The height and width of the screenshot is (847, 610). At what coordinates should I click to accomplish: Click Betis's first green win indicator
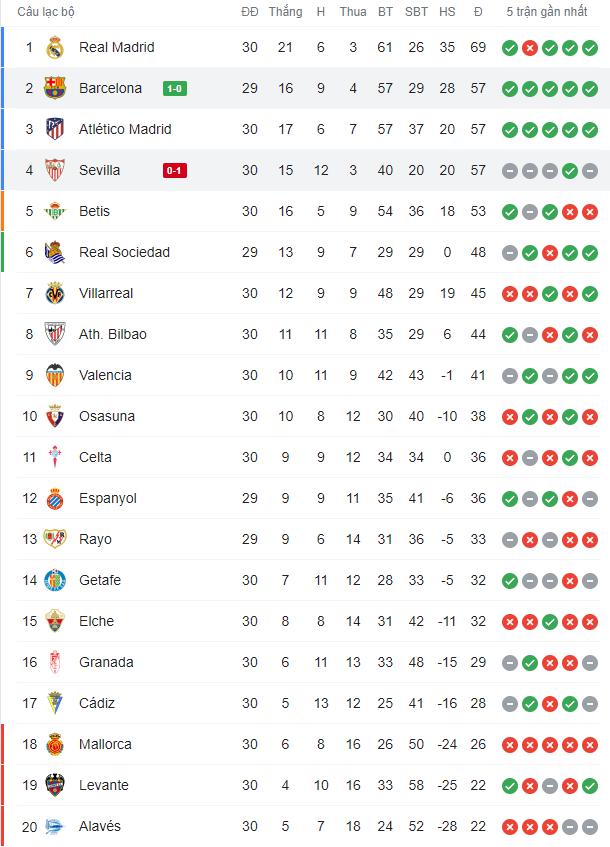[512, 211]
